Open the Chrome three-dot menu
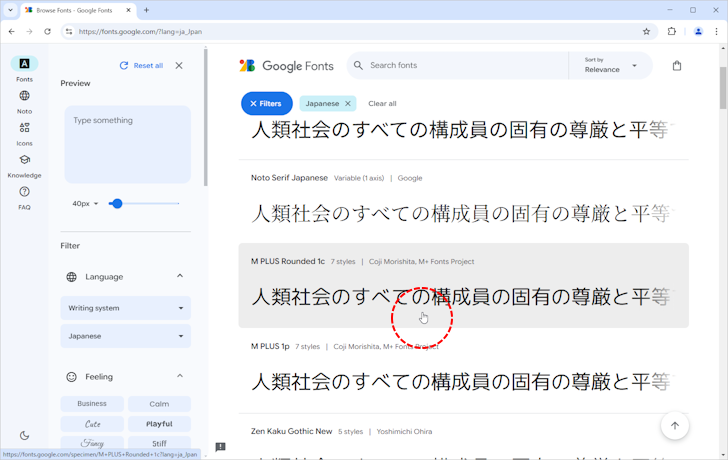 [x=716, y=32]
